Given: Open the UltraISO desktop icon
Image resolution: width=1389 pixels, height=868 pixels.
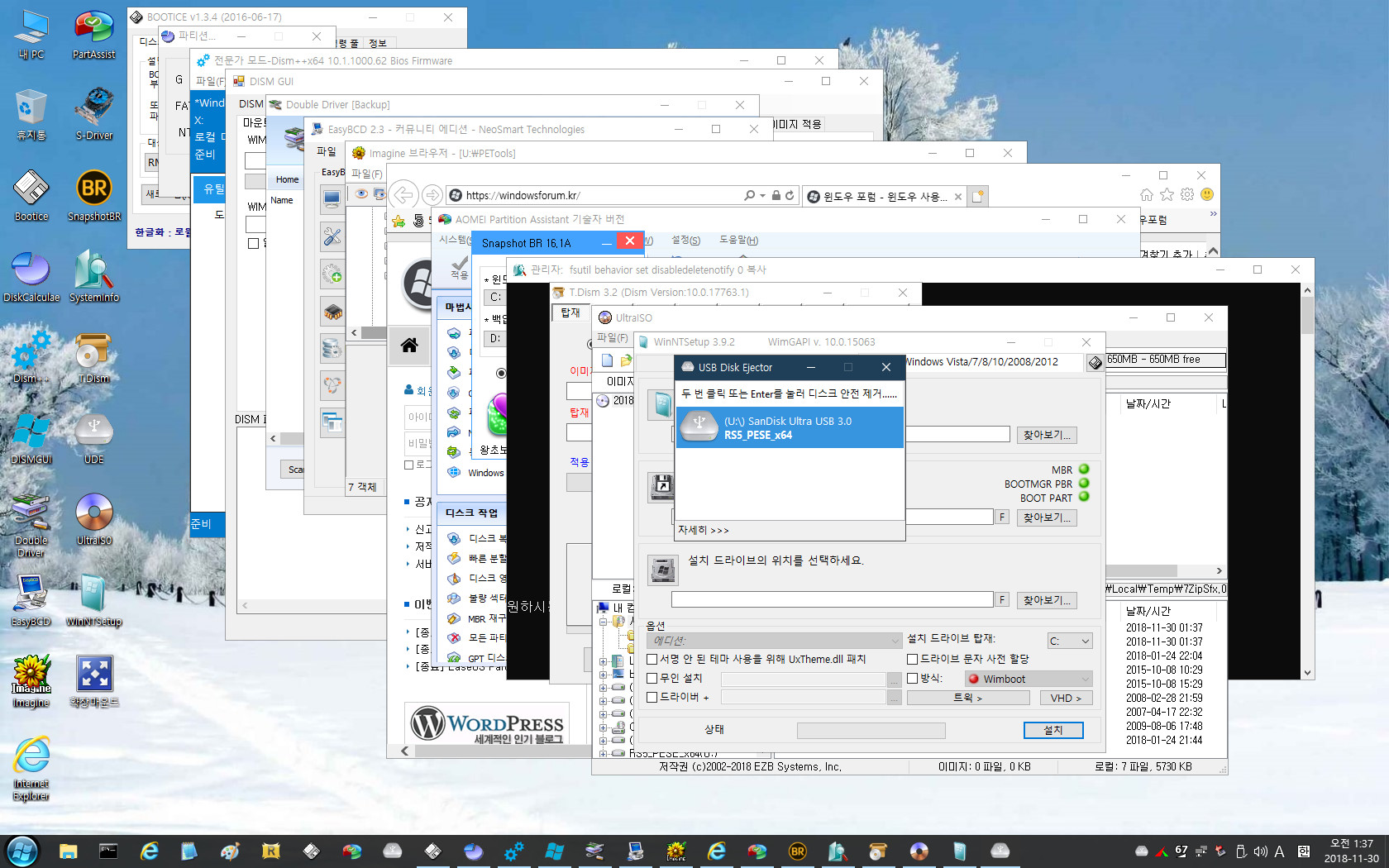Looking at the screenshot, I should tap(94, 519).
